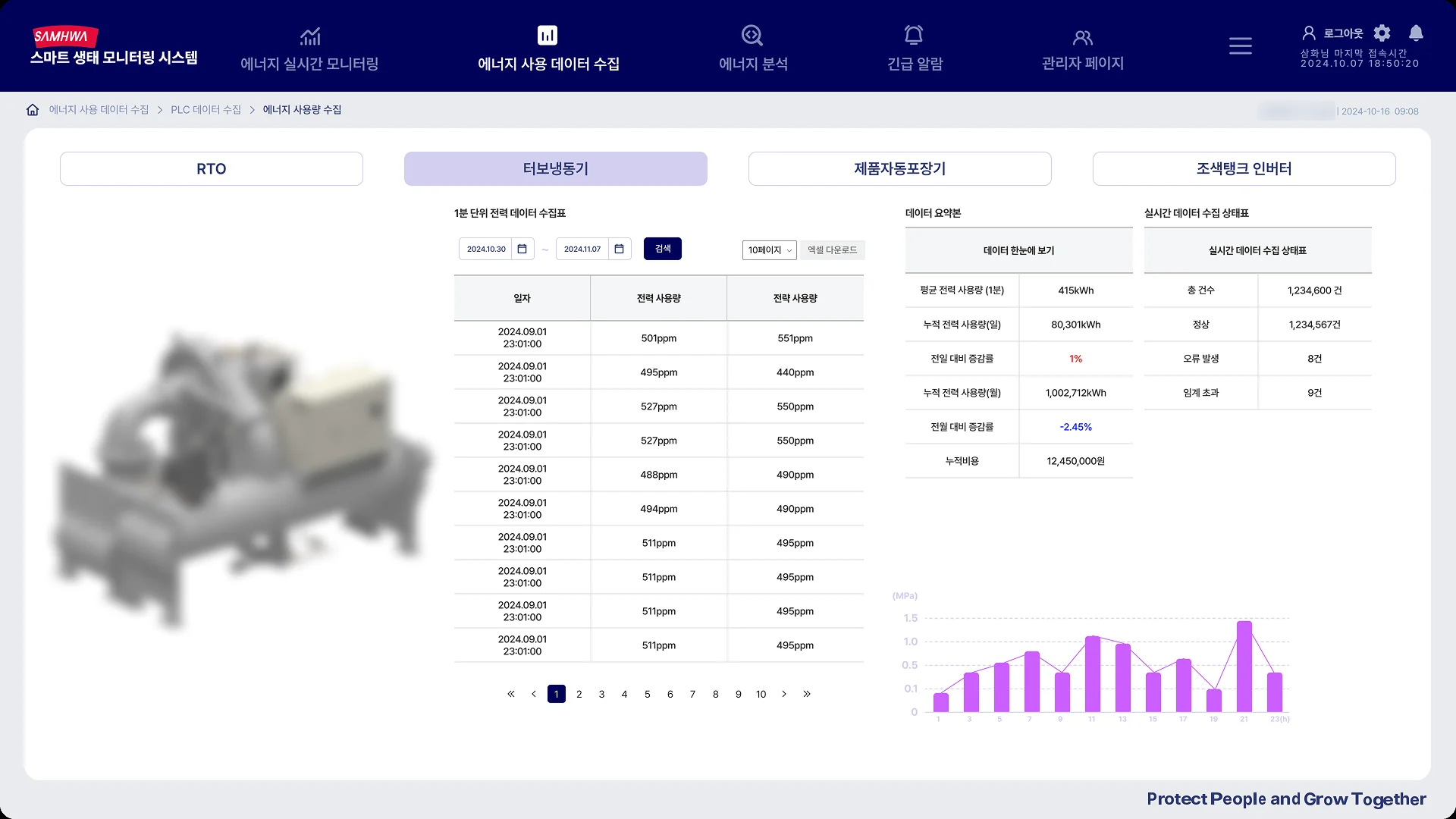The height and width of the screenshot is (819, 1456).
Task: Click PLC 데이터 수집 breadcrumb link
Action: click(x=206, y=110)
